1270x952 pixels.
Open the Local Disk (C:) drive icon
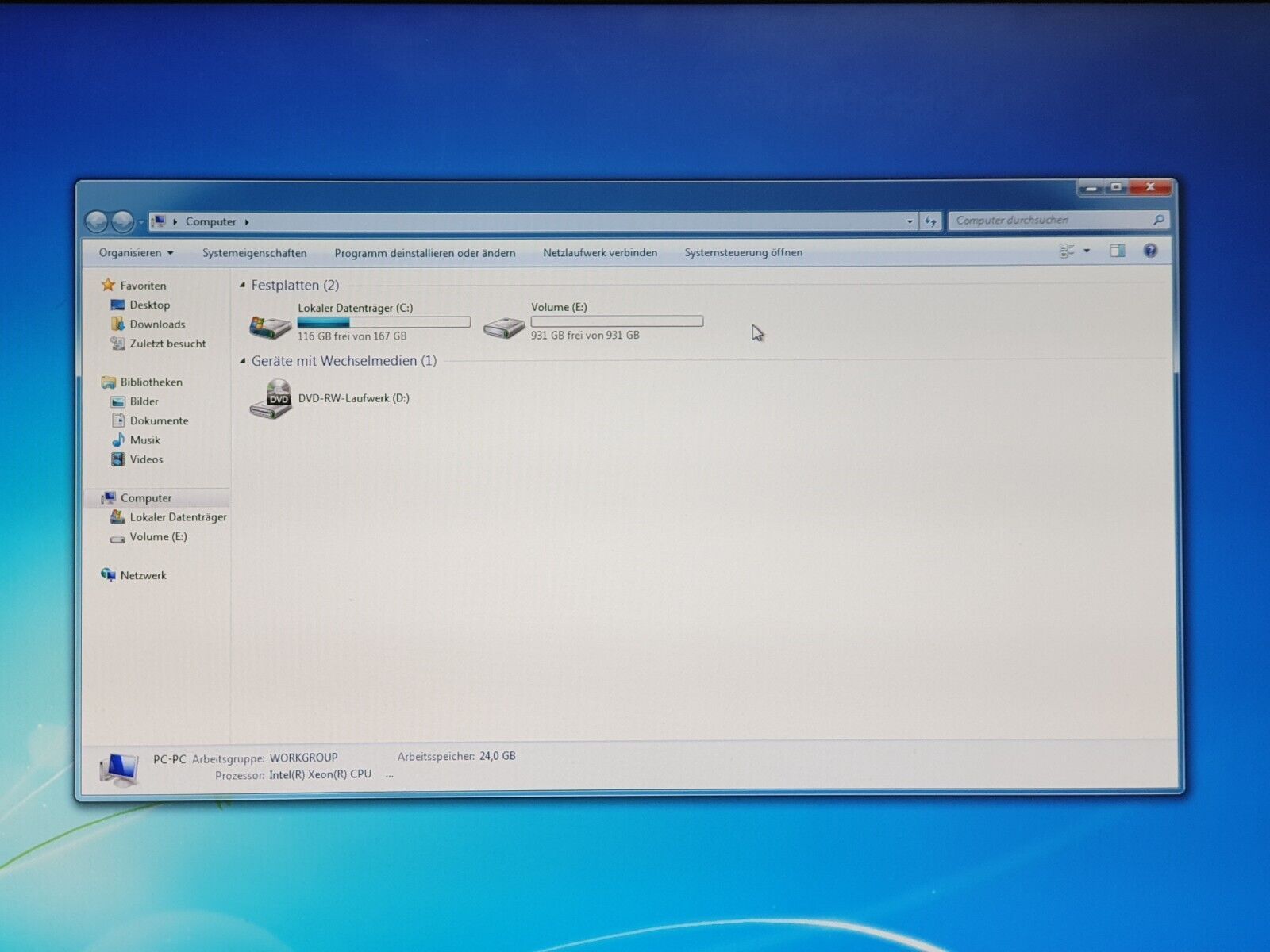270,324
